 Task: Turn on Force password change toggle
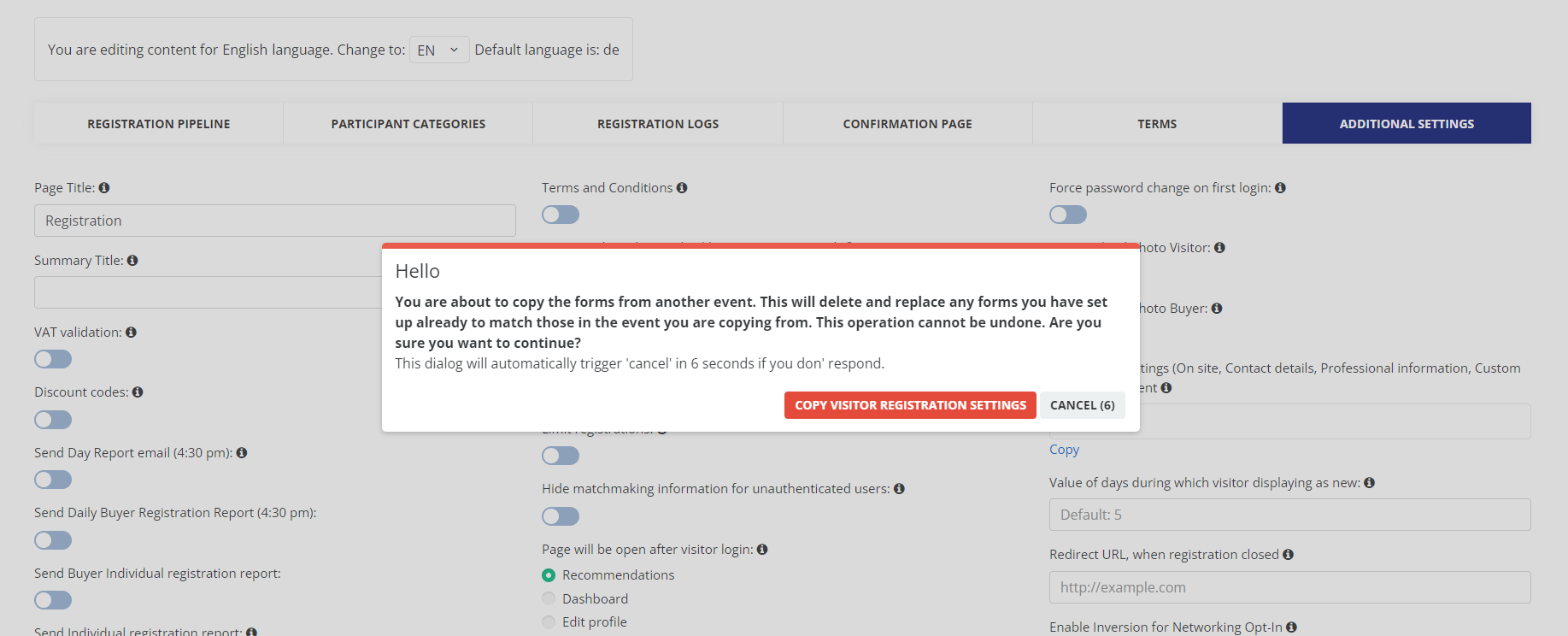[x=1068, y=215]
